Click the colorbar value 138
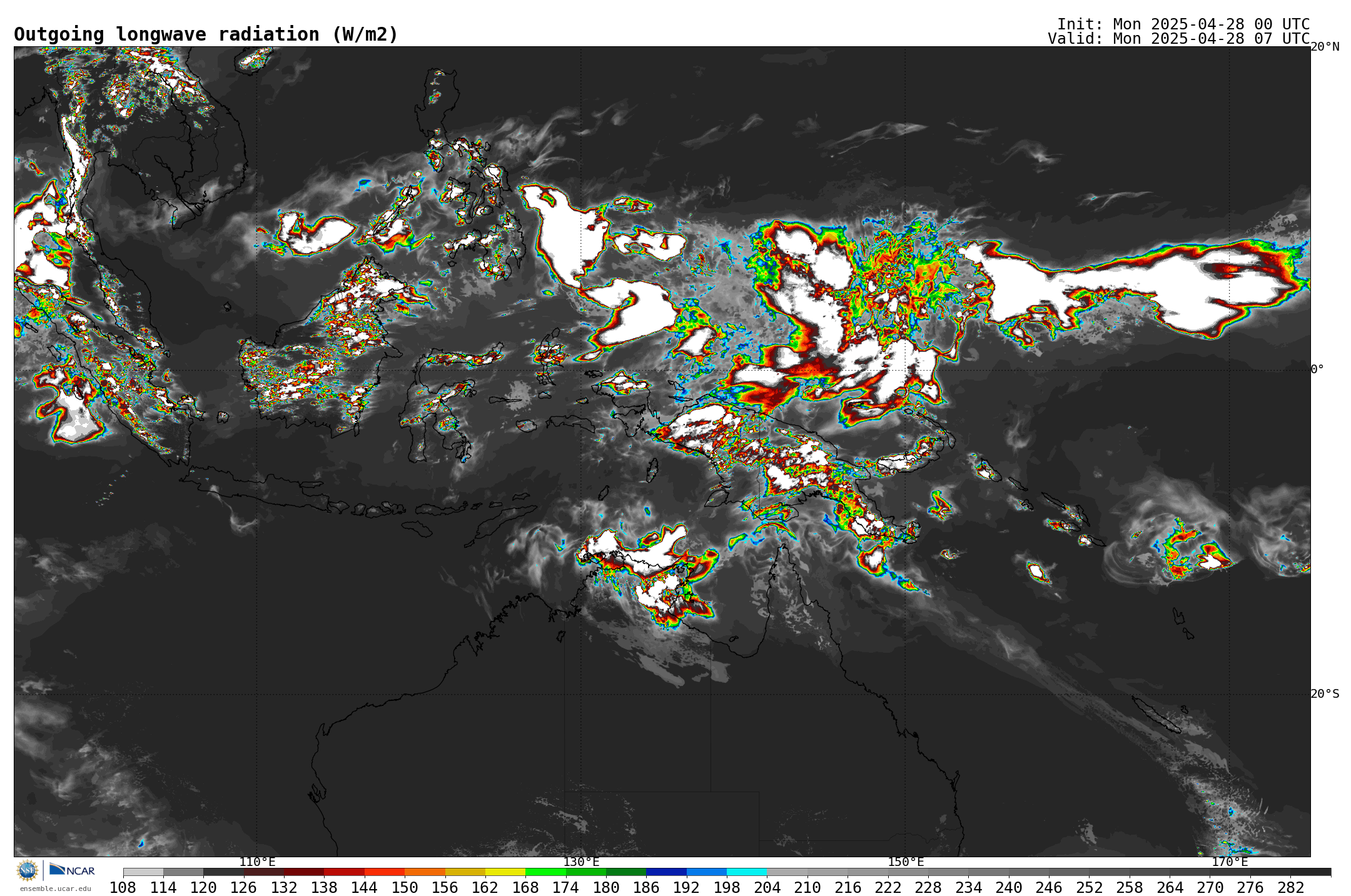Viewport: 1351px width, 896px height. coord(324,888)
